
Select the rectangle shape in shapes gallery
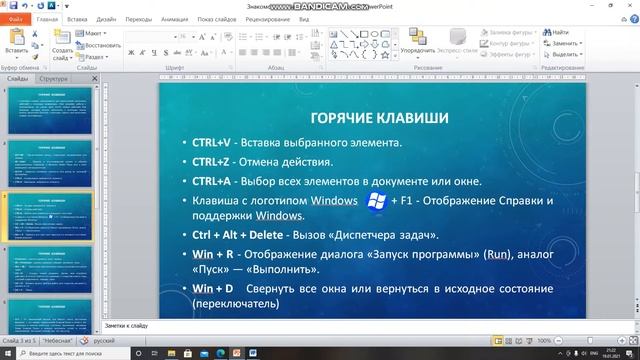pyautogui.click(x=364, y=34)
